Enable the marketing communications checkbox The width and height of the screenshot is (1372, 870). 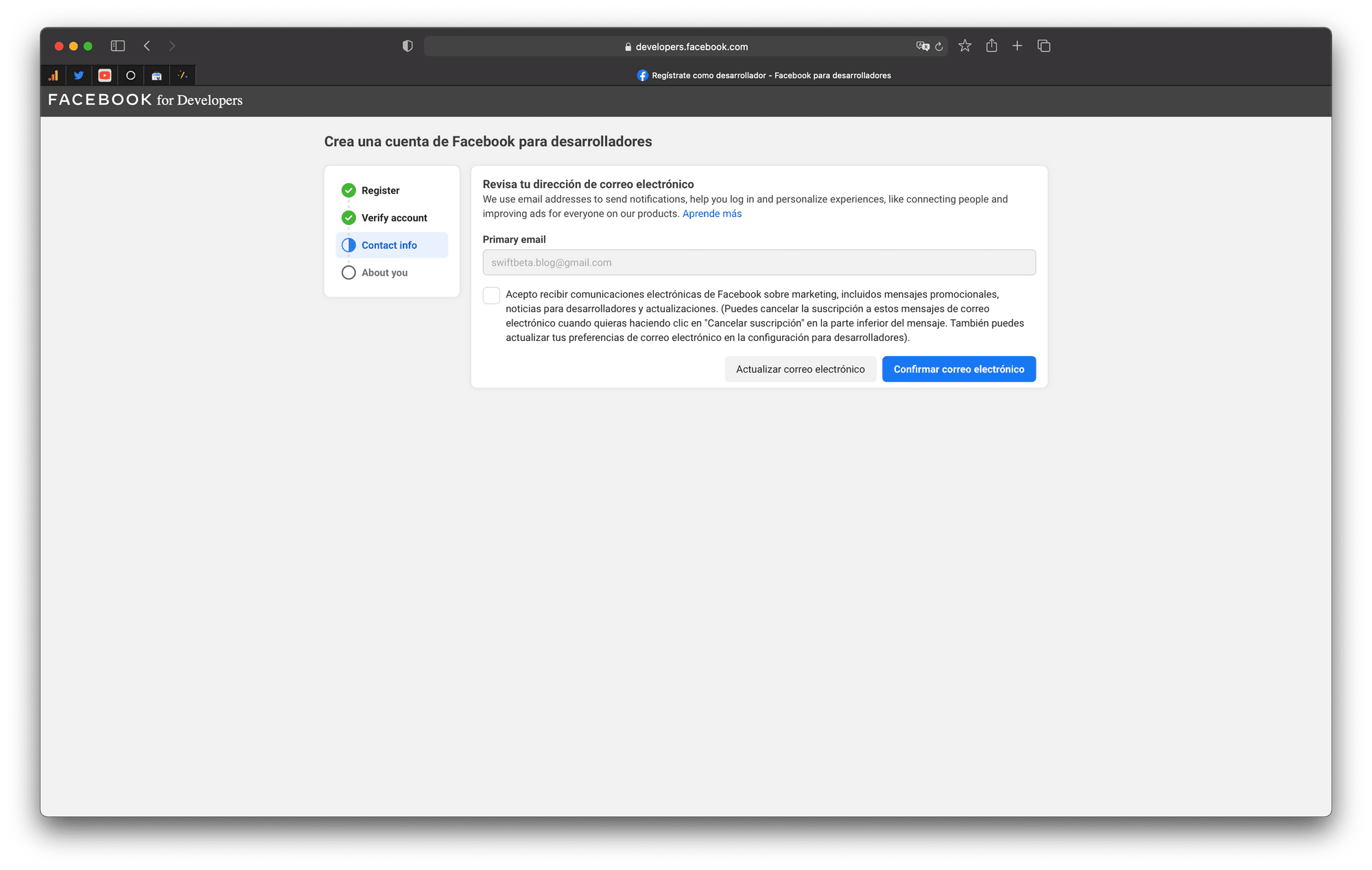[491, 295]
